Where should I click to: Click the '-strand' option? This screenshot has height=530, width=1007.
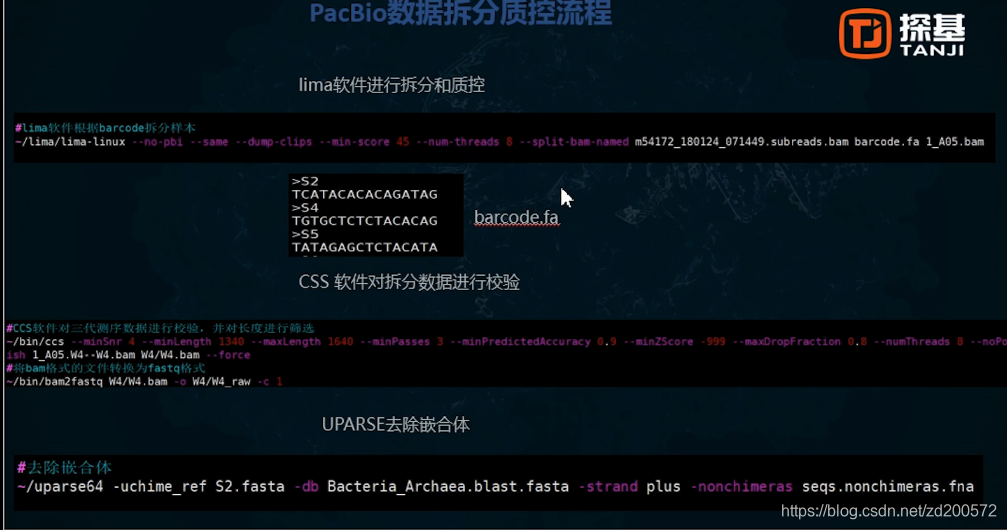point(608,486)
